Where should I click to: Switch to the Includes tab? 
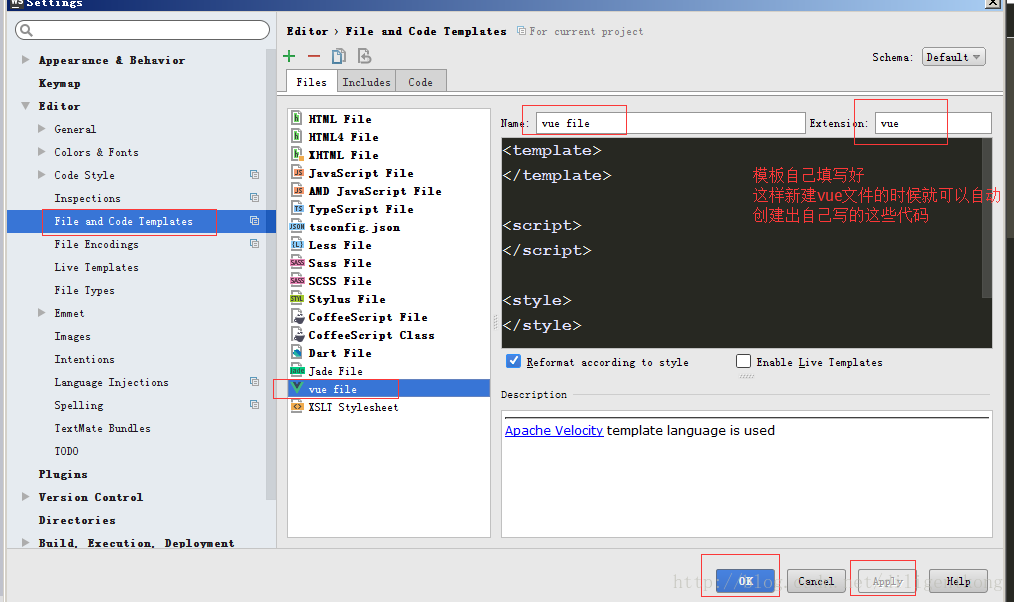tap(366, 82)
